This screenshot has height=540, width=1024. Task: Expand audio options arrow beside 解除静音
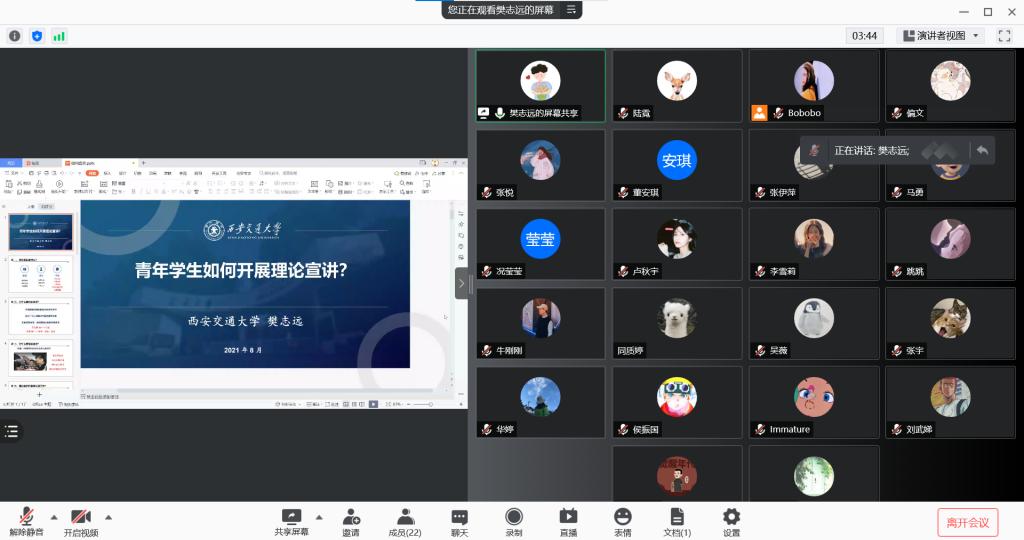tap(54, 517)
